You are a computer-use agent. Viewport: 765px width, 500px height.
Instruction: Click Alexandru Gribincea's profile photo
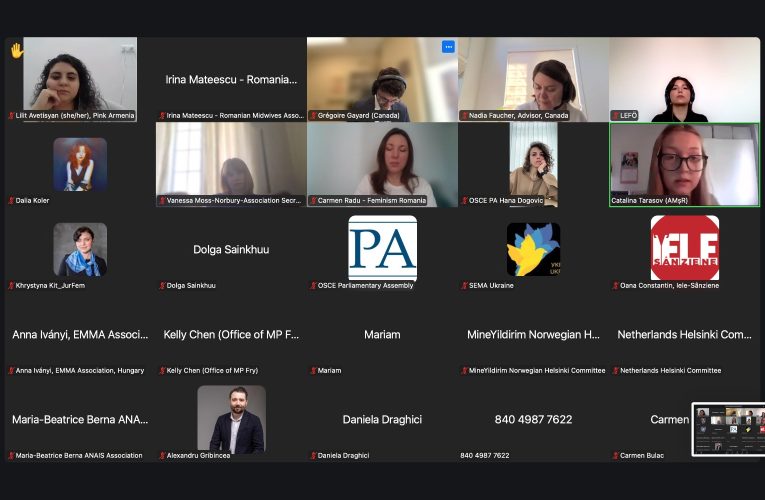(x=231, y=419)
